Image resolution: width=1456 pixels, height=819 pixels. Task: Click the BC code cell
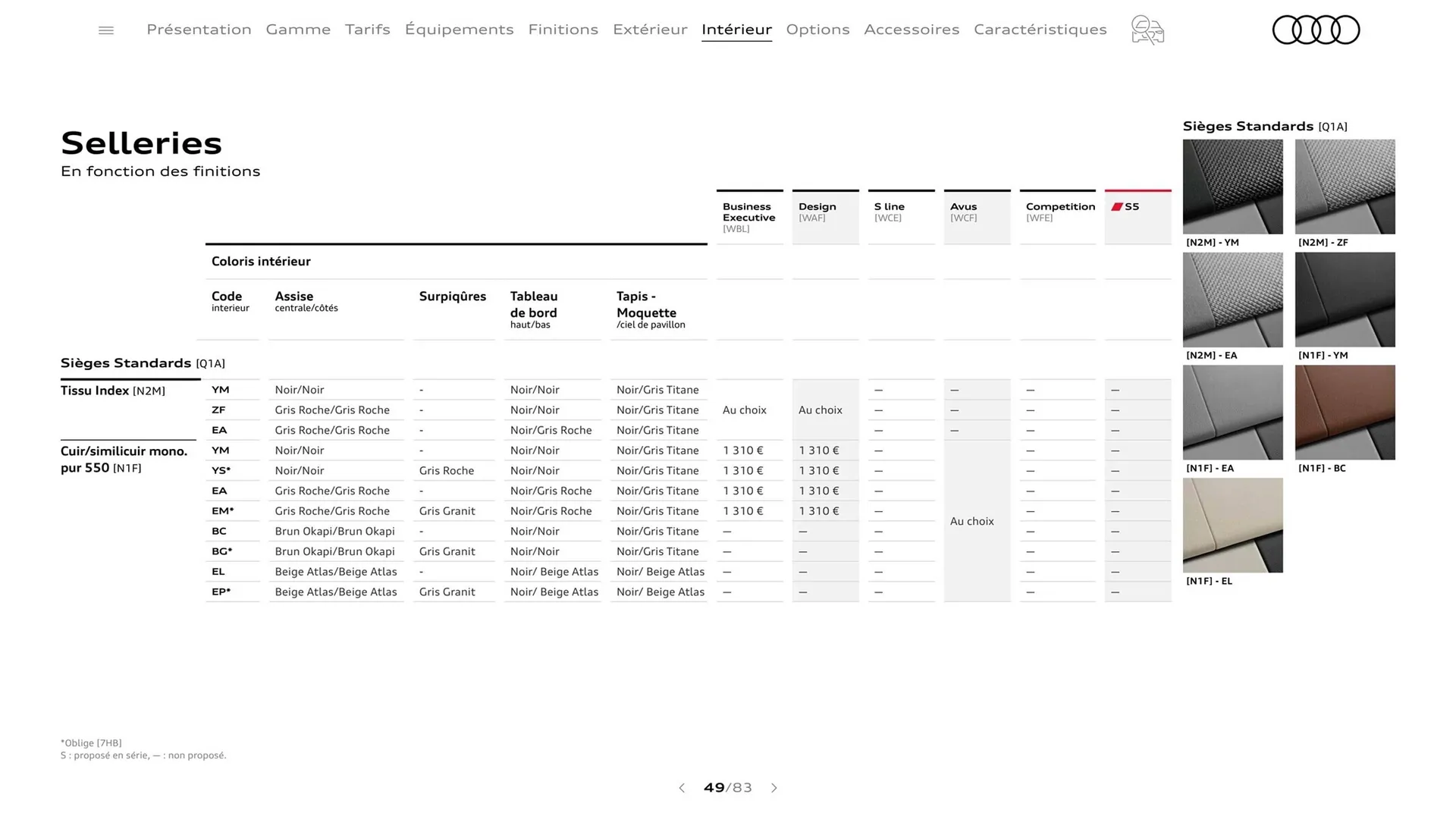coord(219,532)
